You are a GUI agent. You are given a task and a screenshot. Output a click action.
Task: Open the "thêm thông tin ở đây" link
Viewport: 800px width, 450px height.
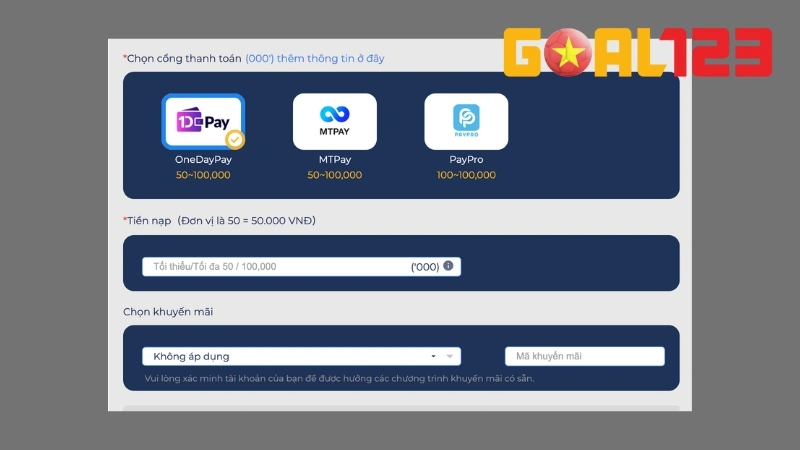coord(315,58)
